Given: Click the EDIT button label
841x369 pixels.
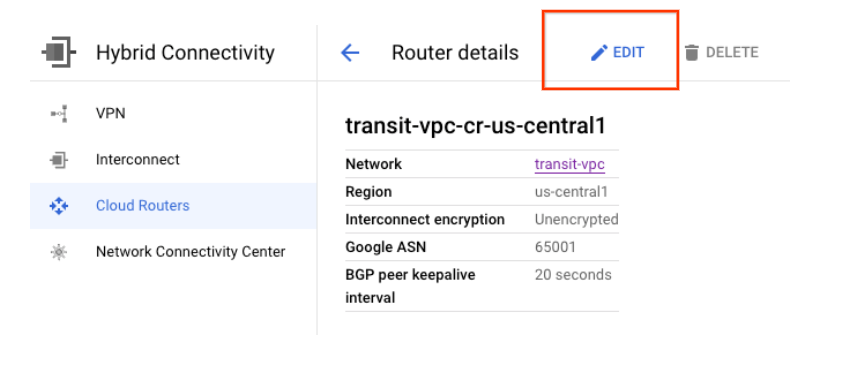Looking at the screenshot, I should pos(629,53).
